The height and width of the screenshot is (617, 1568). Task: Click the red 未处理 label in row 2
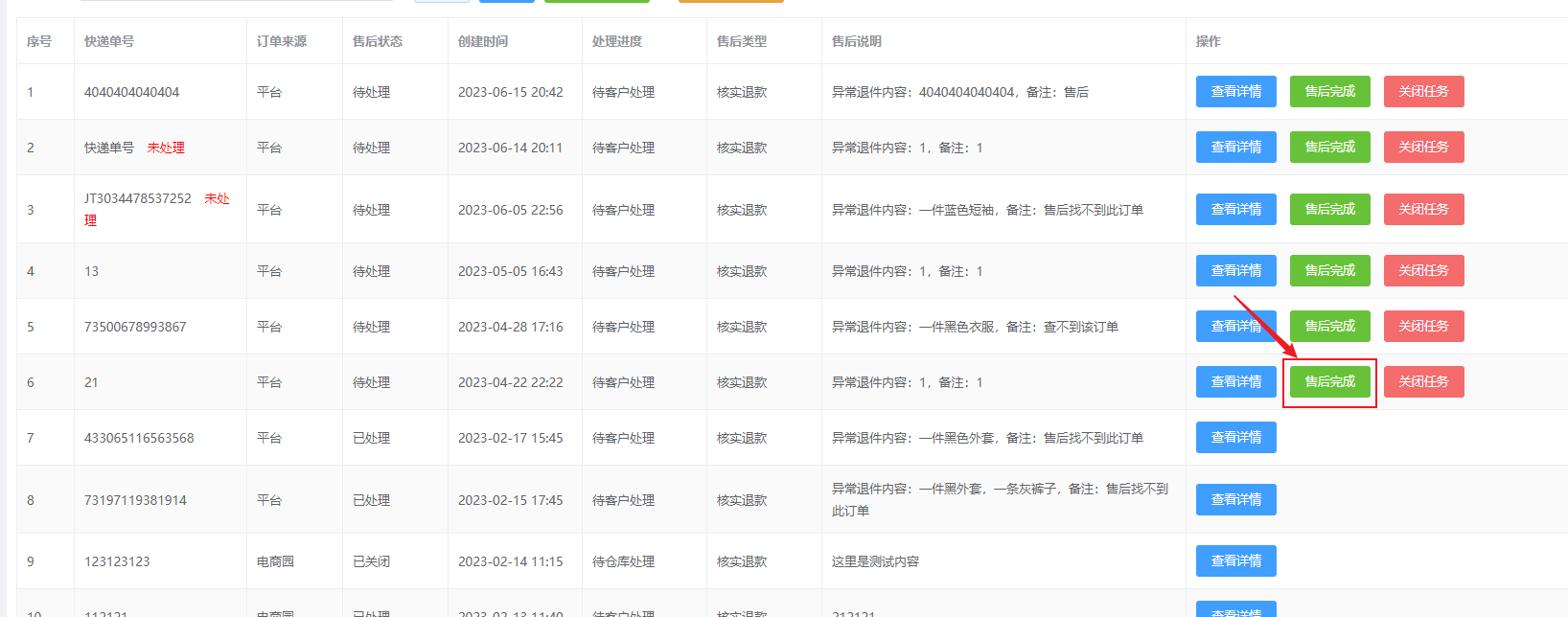pos(166,148)
